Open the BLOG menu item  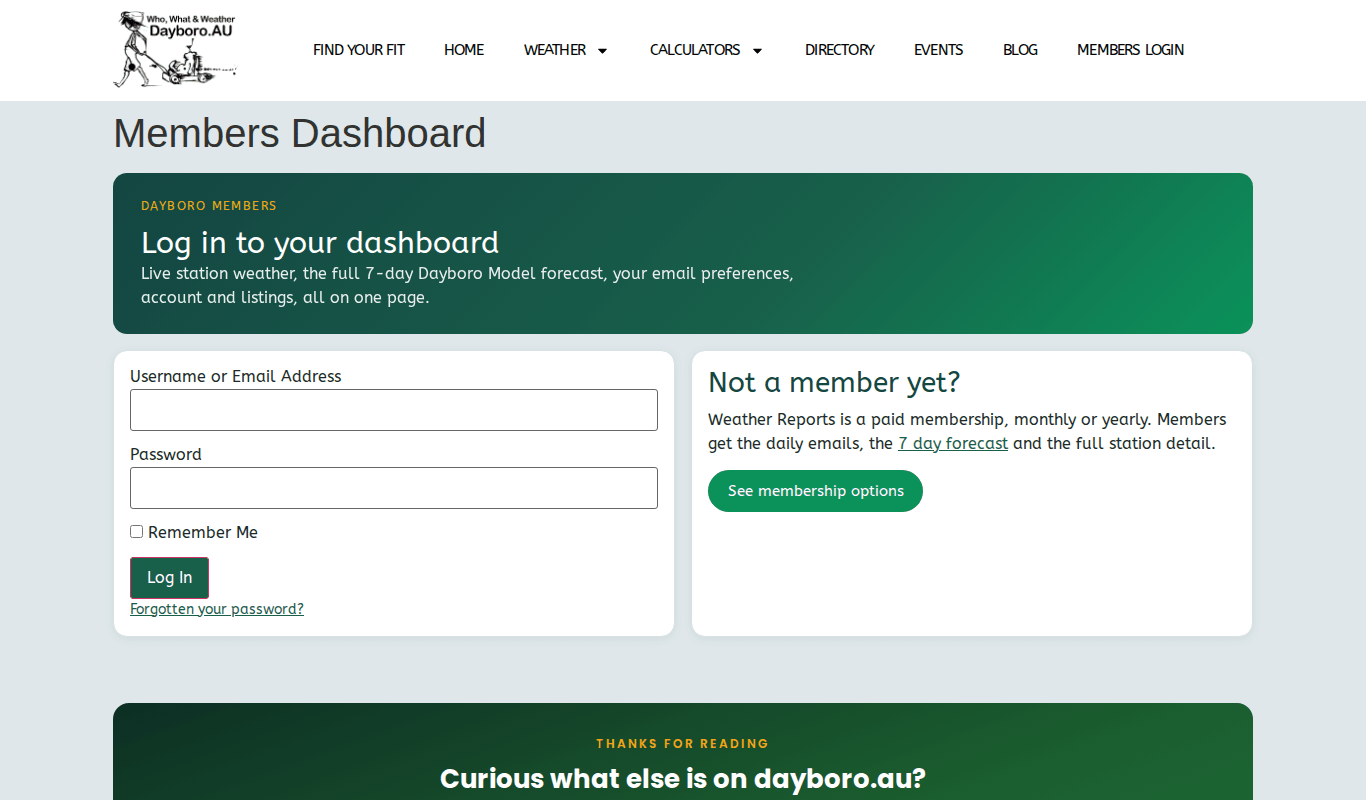1020,50
